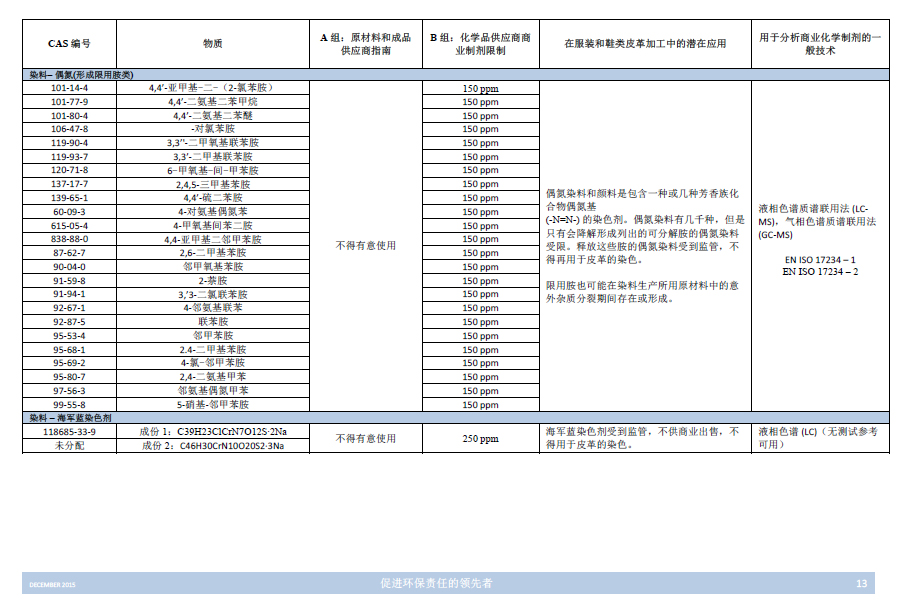Click the EN ISO 17234 – 2 standard text

click(x=819, y=272)
